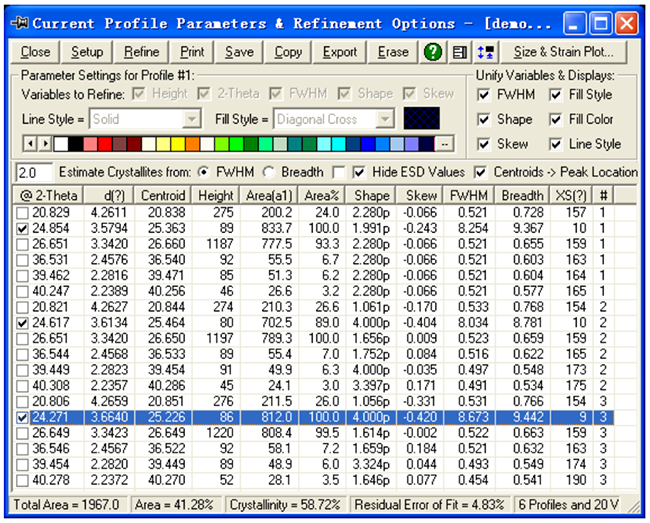Image resolution: width=650 pixels, height=523 pixels.
Task: Select the row with 2-Theta 26.649
Action: [x=314, y=433]
